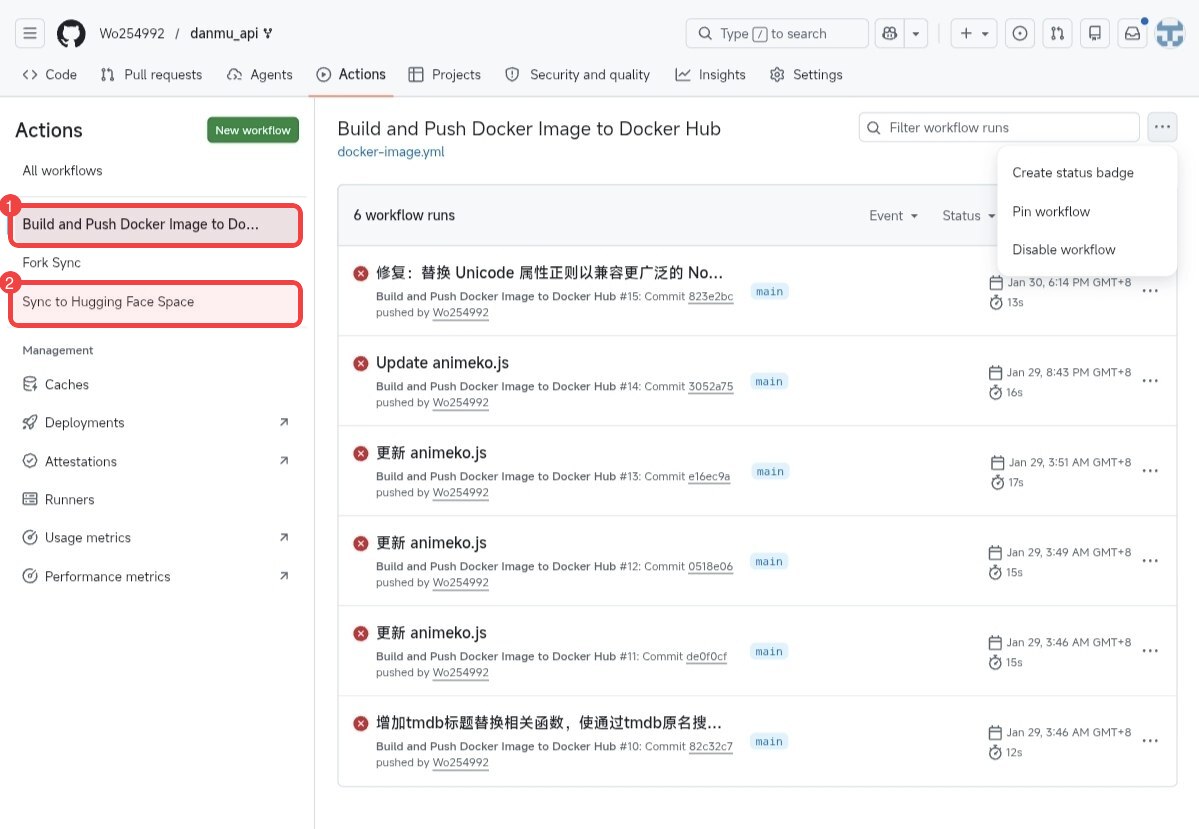Click the main branch label on run #11
The height and width of the screenshot is (829, 1199).
768,652
